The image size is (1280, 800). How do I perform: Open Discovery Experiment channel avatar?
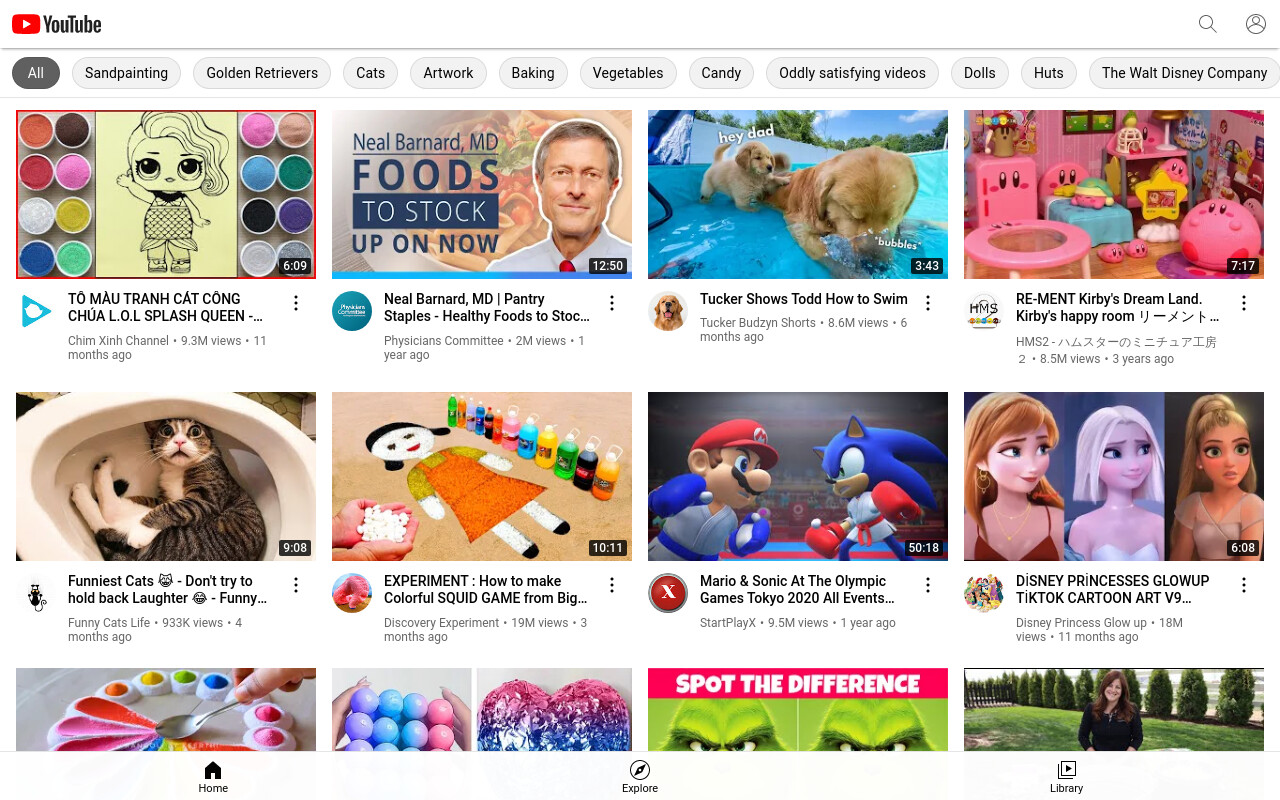(x=352, y=593)
